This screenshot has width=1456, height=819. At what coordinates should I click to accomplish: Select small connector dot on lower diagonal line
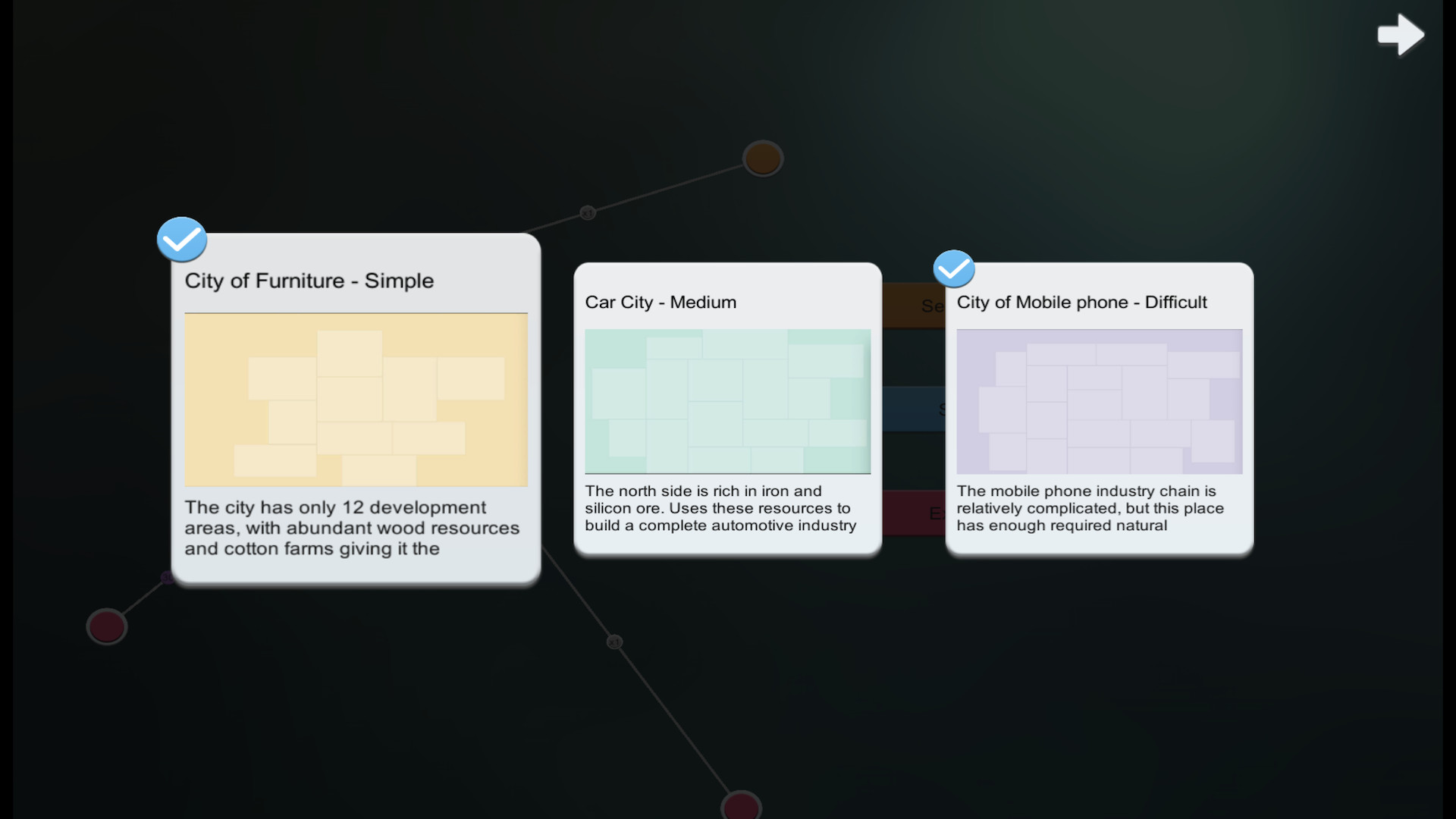[614, 642]
